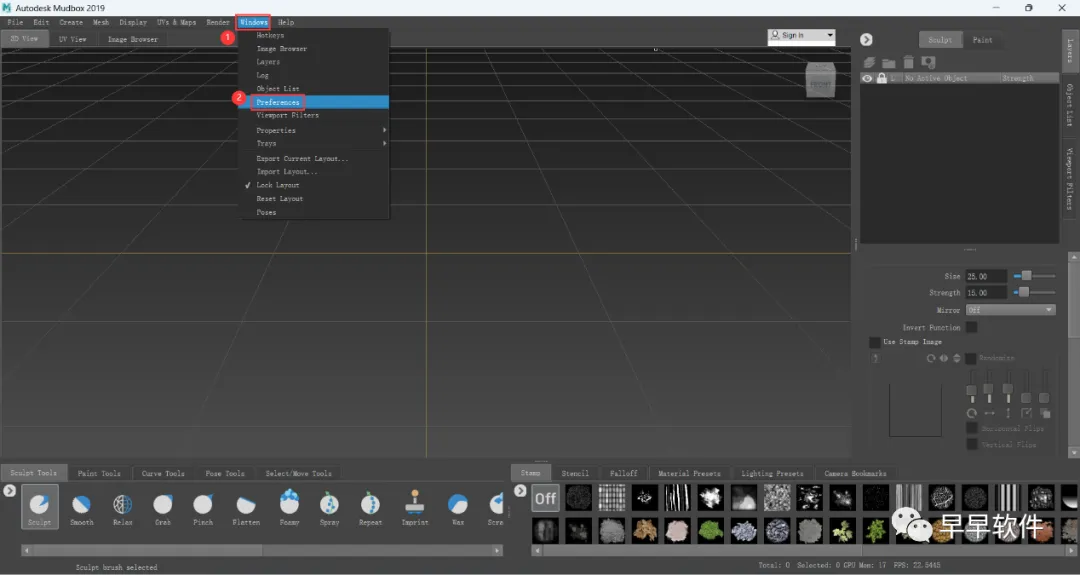1080x575 pixels.
Task: Expand the sculpt tools tray arrow
Action: click(9, 490)
